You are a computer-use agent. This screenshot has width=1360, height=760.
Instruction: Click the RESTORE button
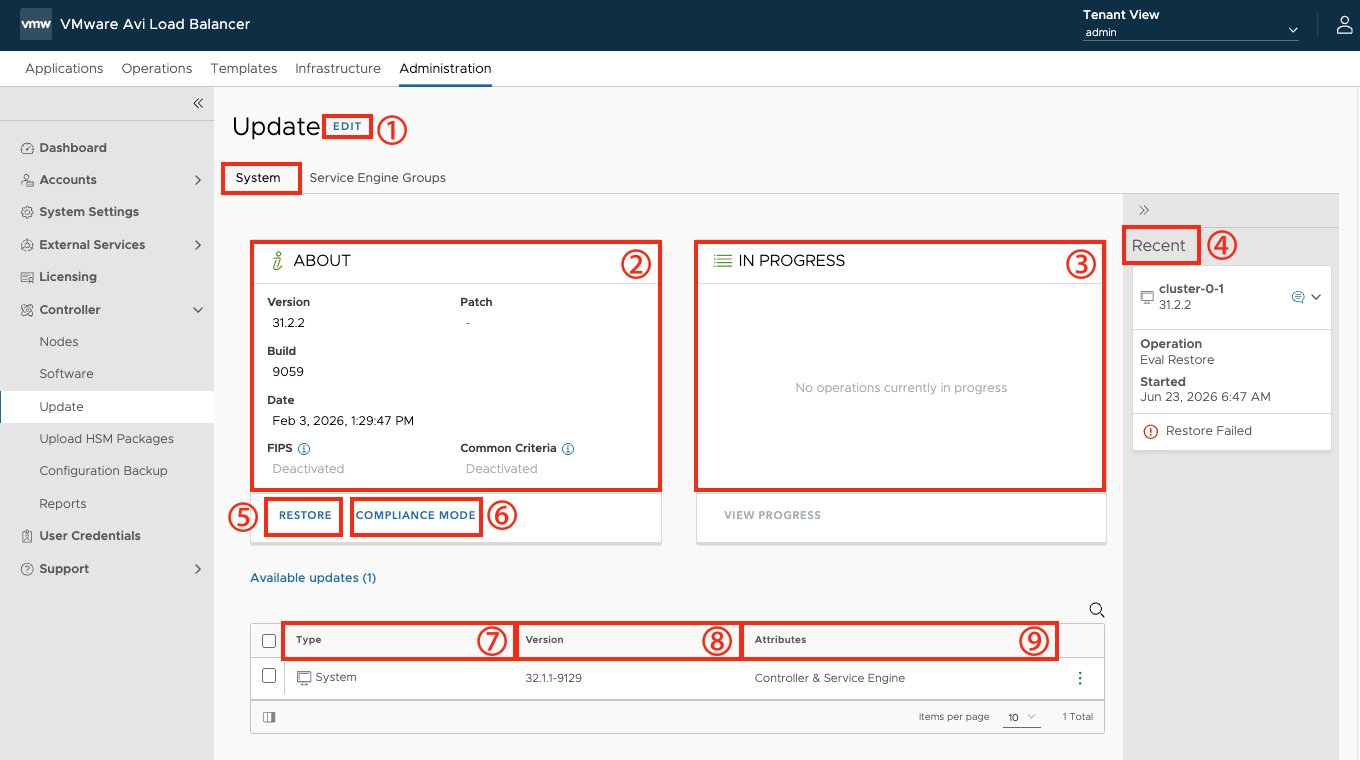click(x=305, y=516)
